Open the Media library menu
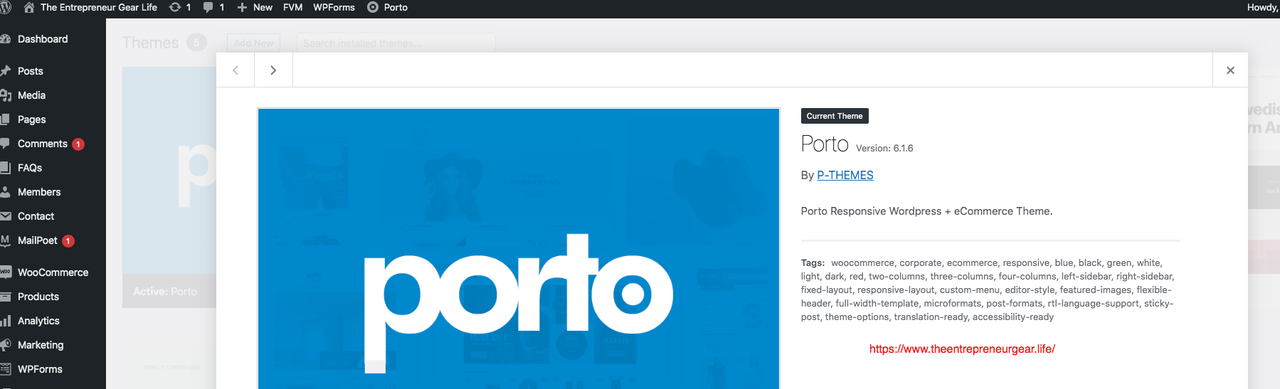The height and width of the screenshot is (389, 1280). click(31, 95)
